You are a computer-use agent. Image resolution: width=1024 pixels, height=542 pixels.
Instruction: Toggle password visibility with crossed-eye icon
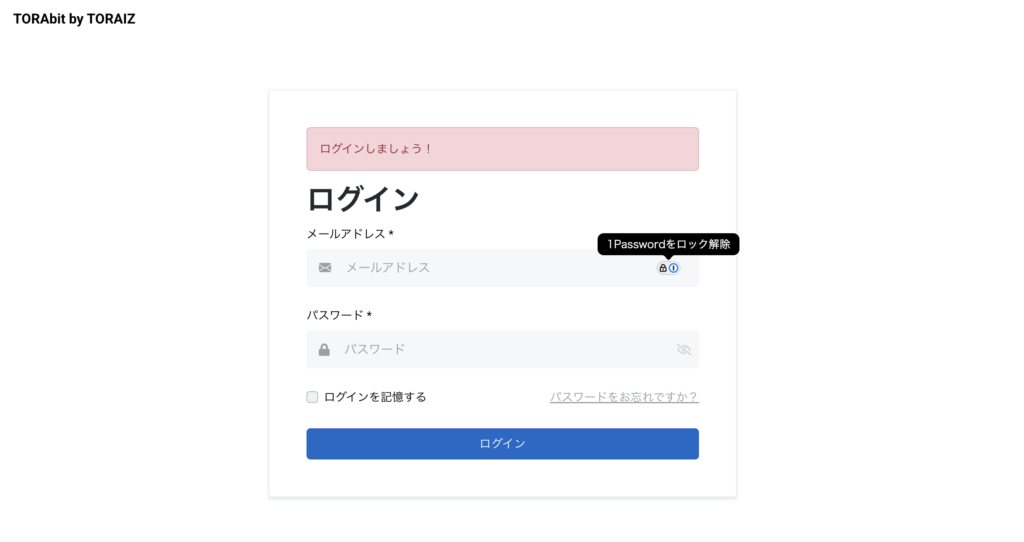684,349
